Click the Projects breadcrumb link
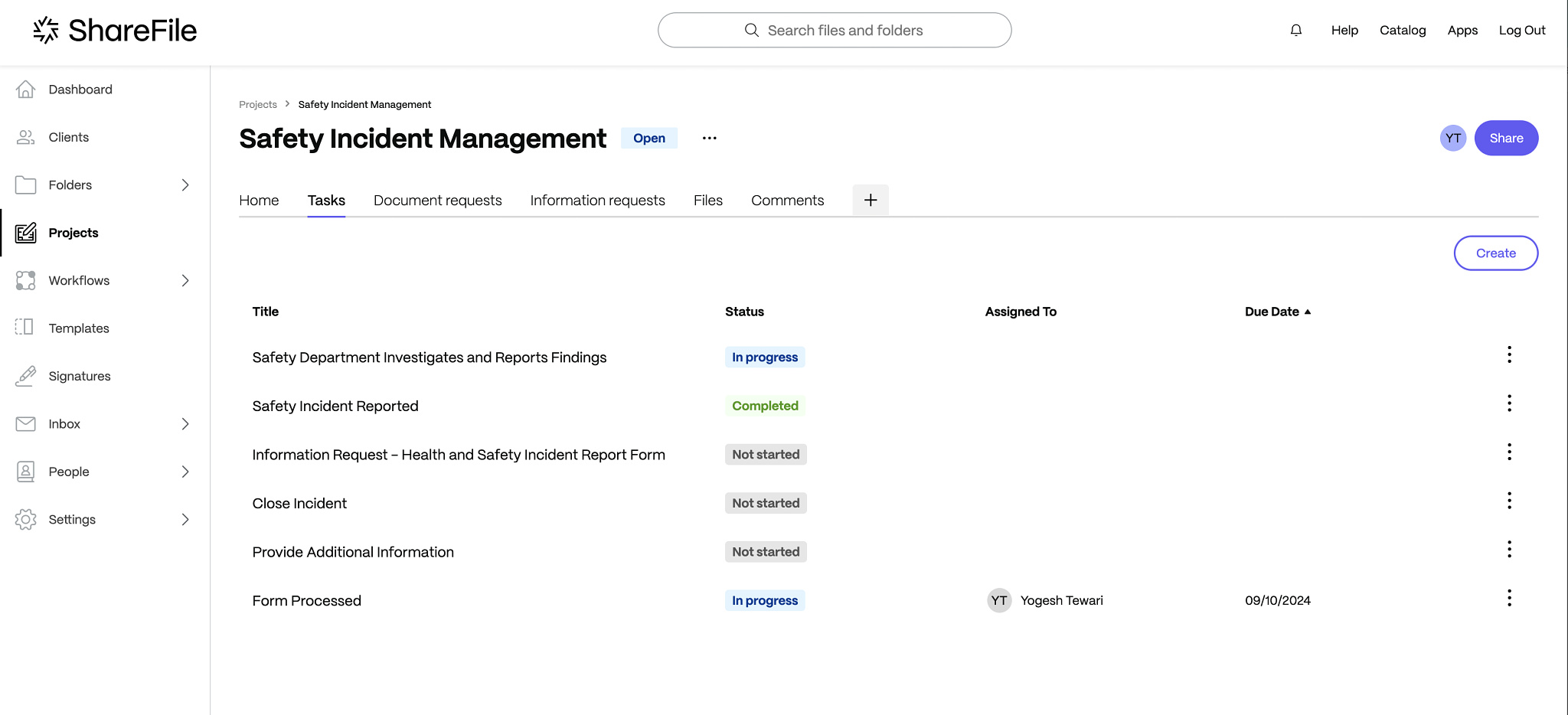Viewport: 1568px width, 715px height. click(x=257, y=105)
